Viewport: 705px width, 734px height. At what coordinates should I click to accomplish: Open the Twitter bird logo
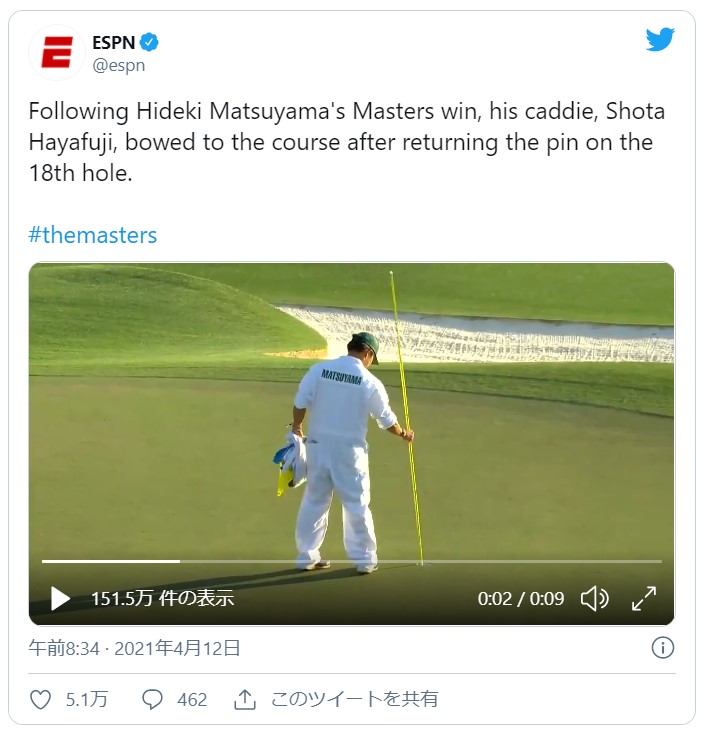tap(660, 40)
